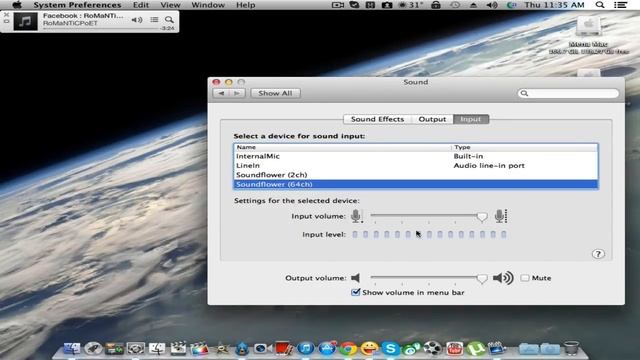Click the back arrow in Sound window
The image size is (640, 360).
point(221,93)
